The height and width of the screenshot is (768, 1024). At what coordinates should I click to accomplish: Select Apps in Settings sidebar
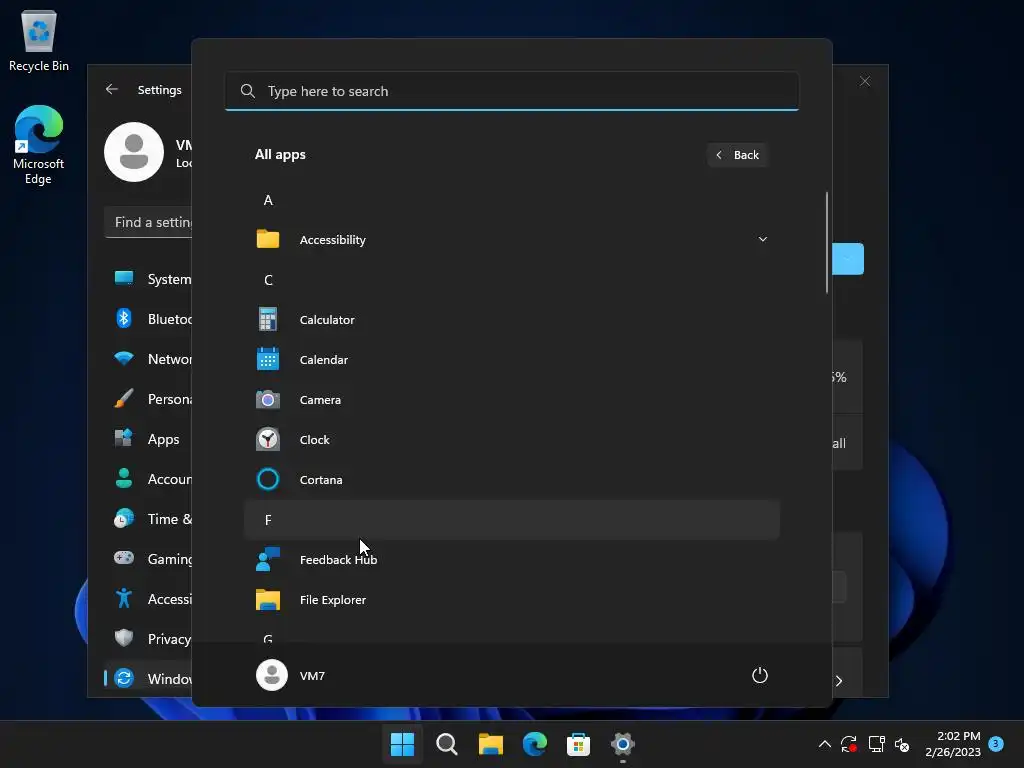click(x=148, y=439)
